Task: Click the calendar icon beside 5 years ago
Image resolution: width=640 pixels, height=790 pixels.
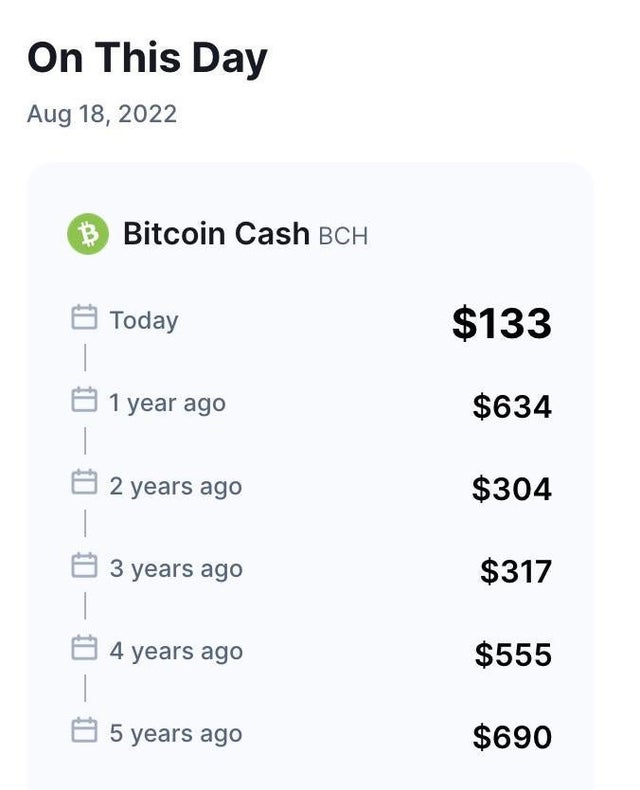Action: pyautogui.click(x=84, y=730)
